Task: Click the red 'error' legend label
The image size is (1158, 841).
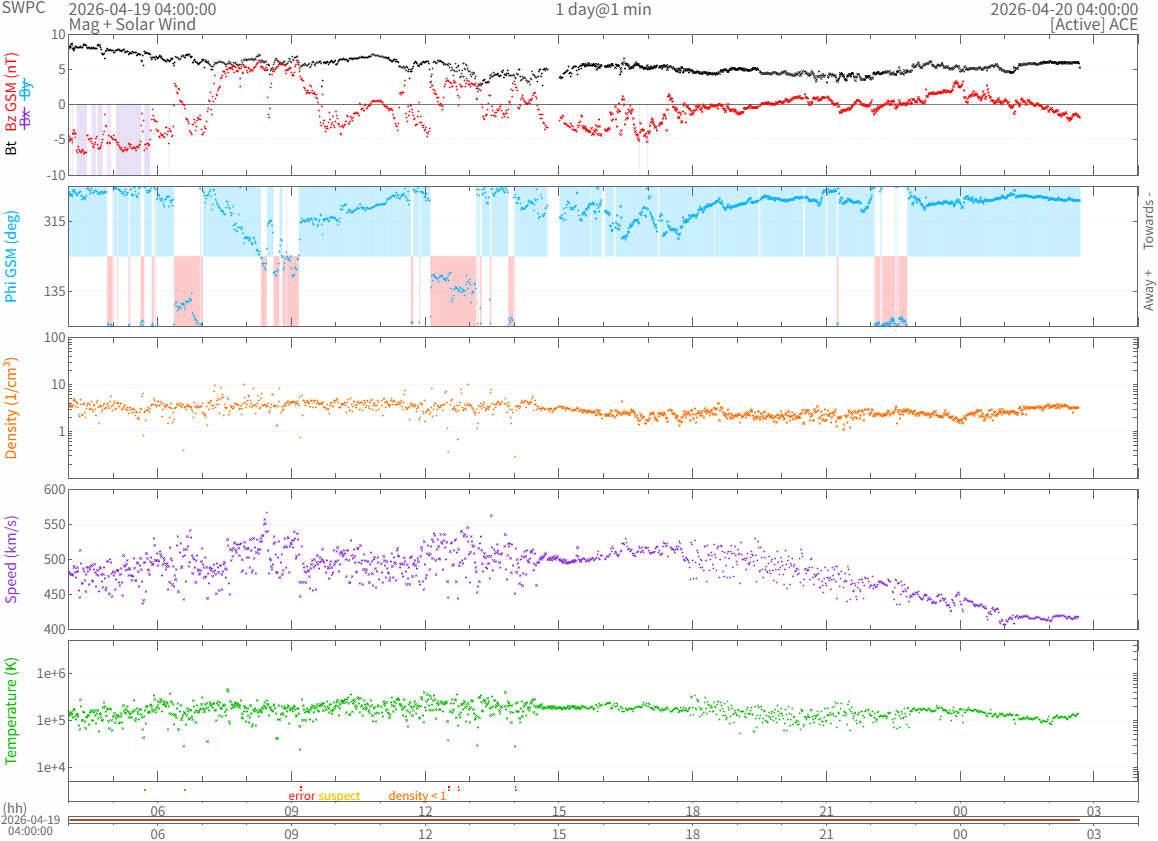Action: pos(301,796)
